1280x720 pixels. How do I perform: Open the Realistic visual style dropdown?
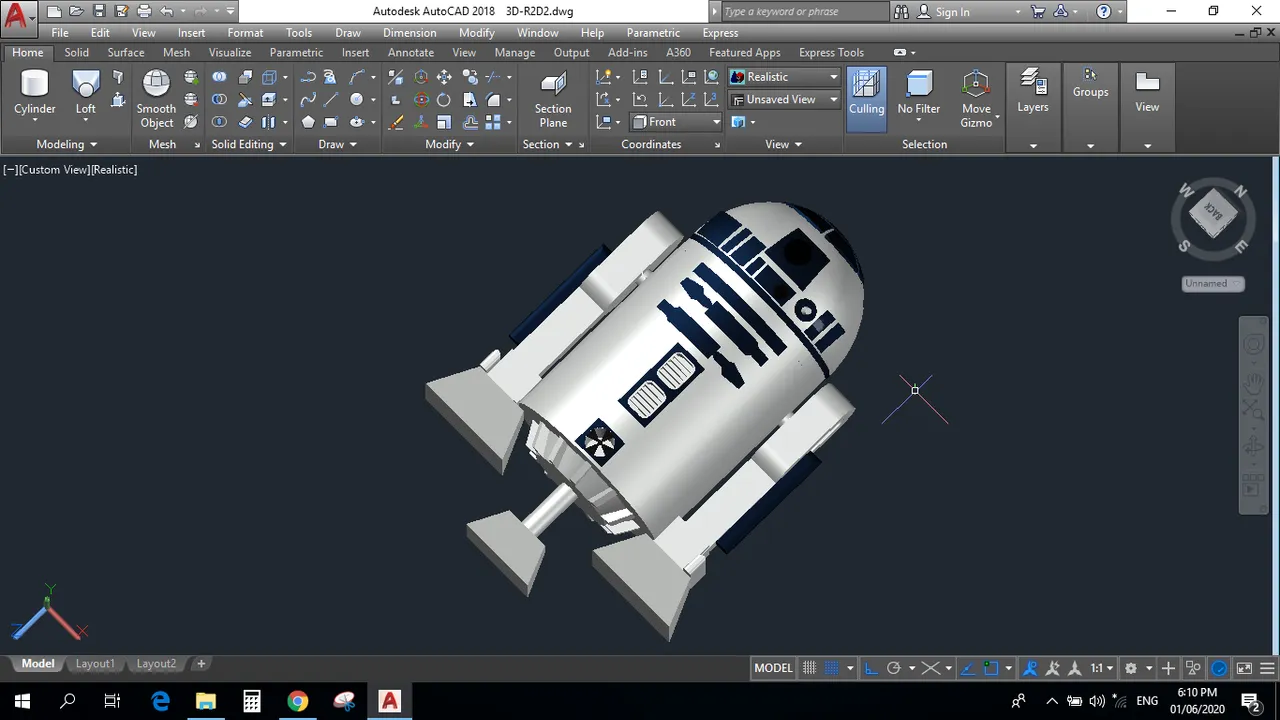pos(784,77)
